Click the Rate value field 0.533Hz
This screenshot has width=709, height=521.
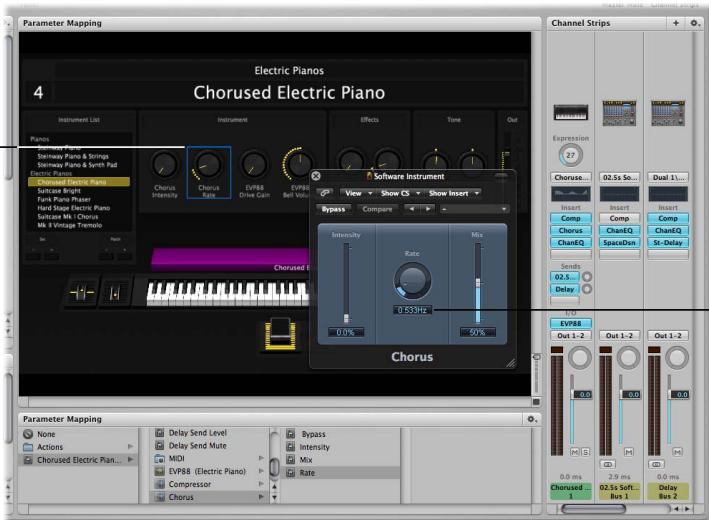point(412,310)
